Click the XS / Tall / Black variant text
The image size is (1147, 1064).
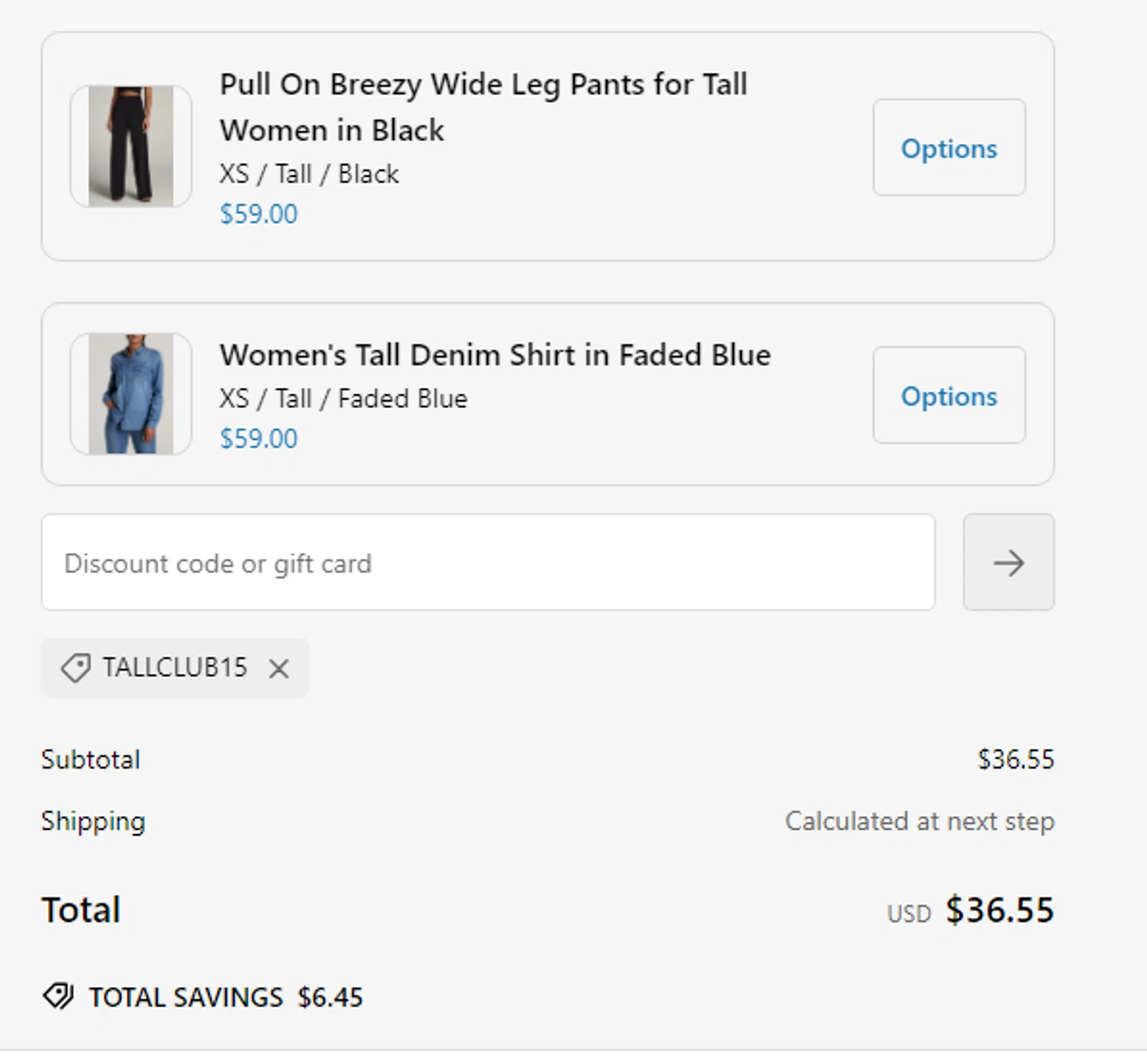tap(309, 174)
